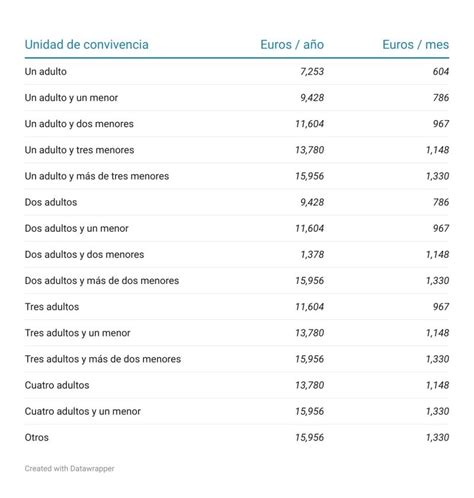Screen dimensions: 474x498
Task: Click the 'Tres adultos' row label
Action: 52,307
